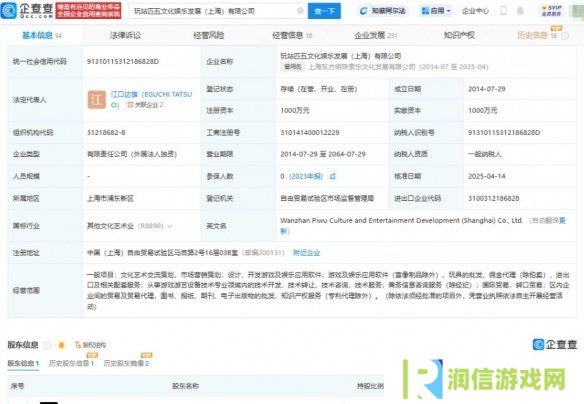Screen dimensions: 584x404
Task: Click the 序号 column header
Action: [x=18, y=386]
